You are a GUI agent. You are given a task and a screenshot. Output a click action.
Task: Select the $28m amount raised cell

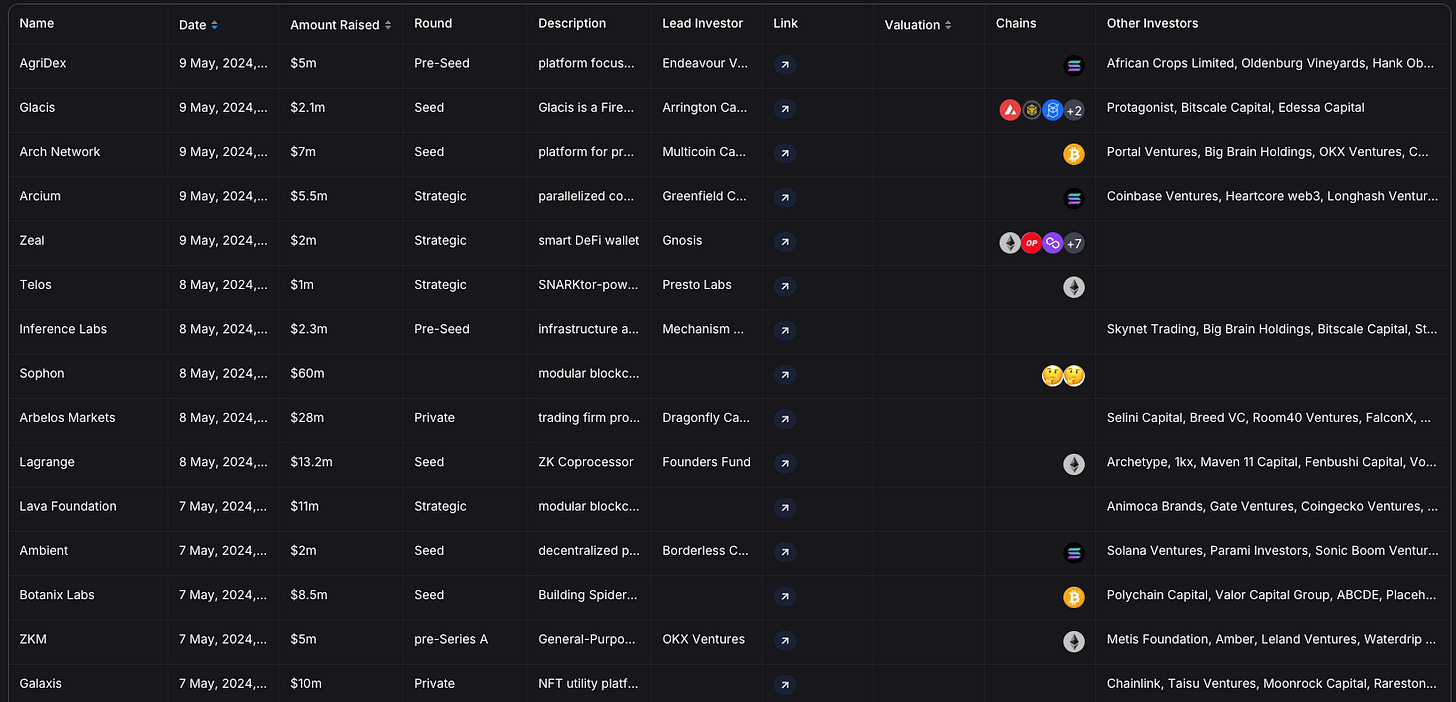tap(307, 417)
